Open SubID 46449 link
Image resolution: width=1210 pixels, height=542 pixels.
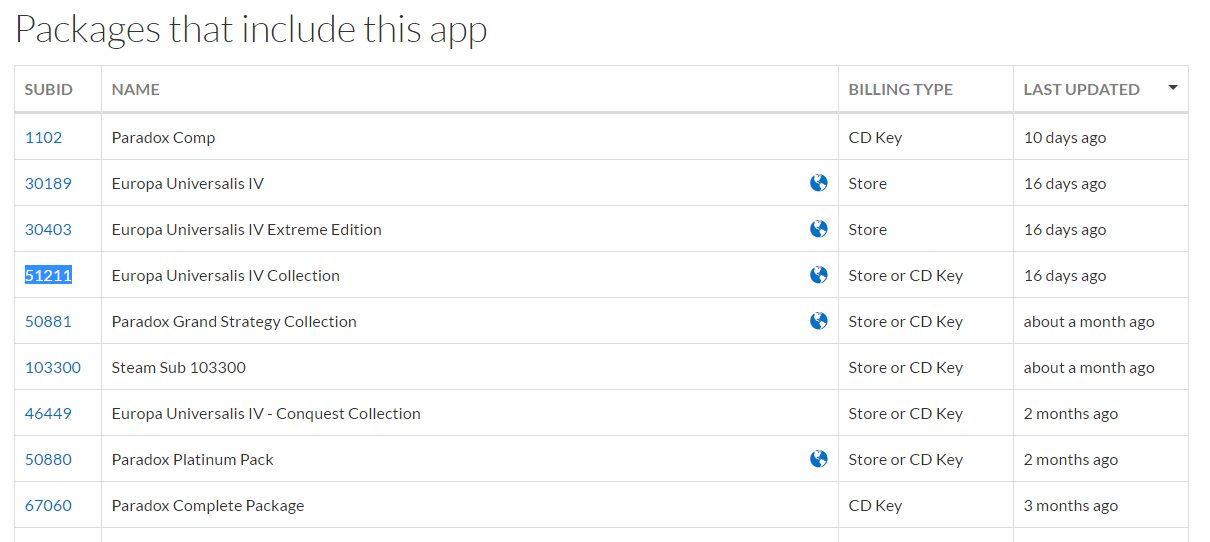(x=48, y=413)
